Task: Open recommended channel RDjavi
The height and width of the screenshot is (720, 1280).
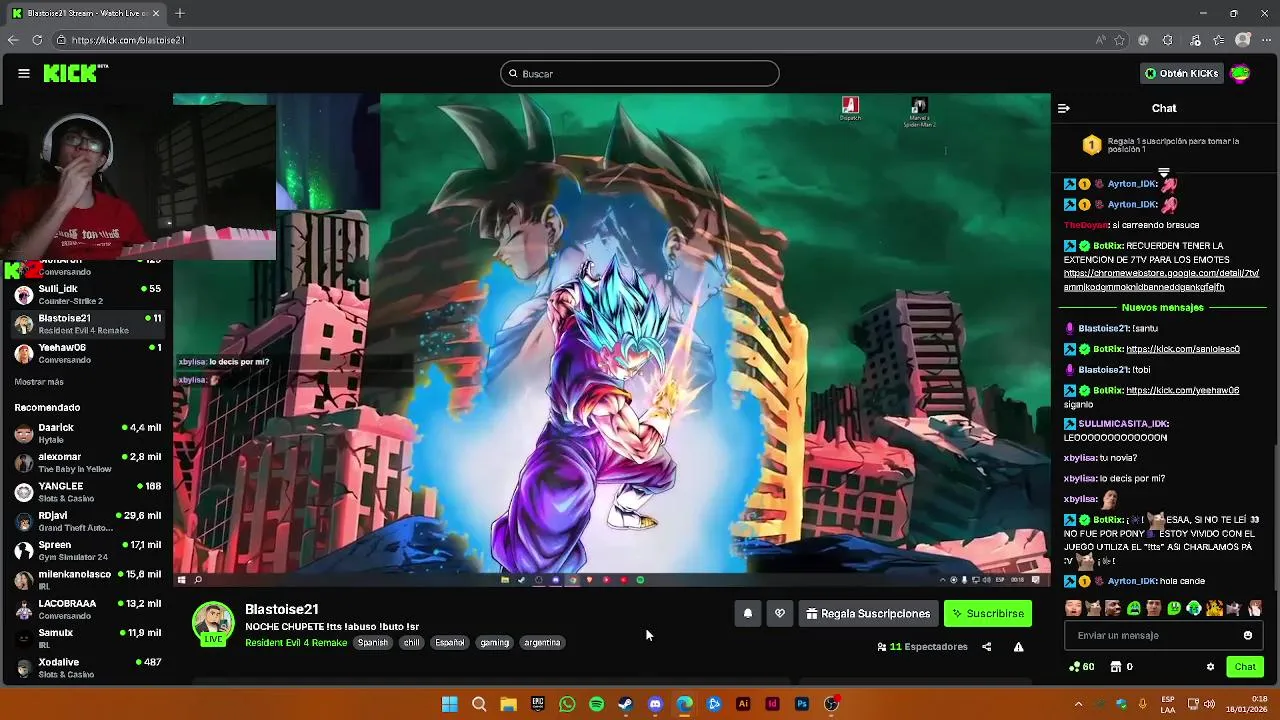Action: click(x=87, y=521)
